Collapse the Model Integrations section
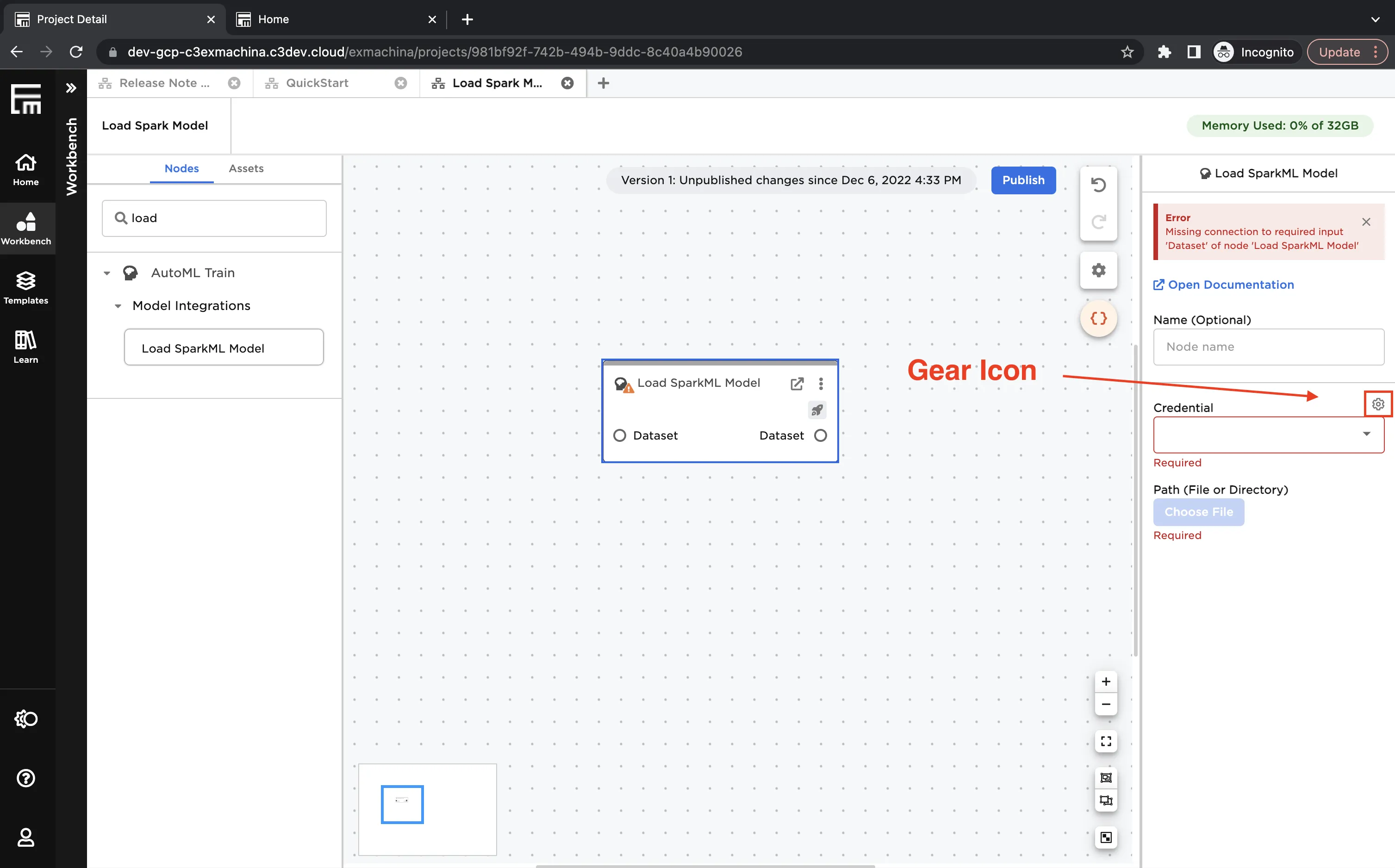The height and width of the screenshot is (868, 1395). (x=118, y=306)
